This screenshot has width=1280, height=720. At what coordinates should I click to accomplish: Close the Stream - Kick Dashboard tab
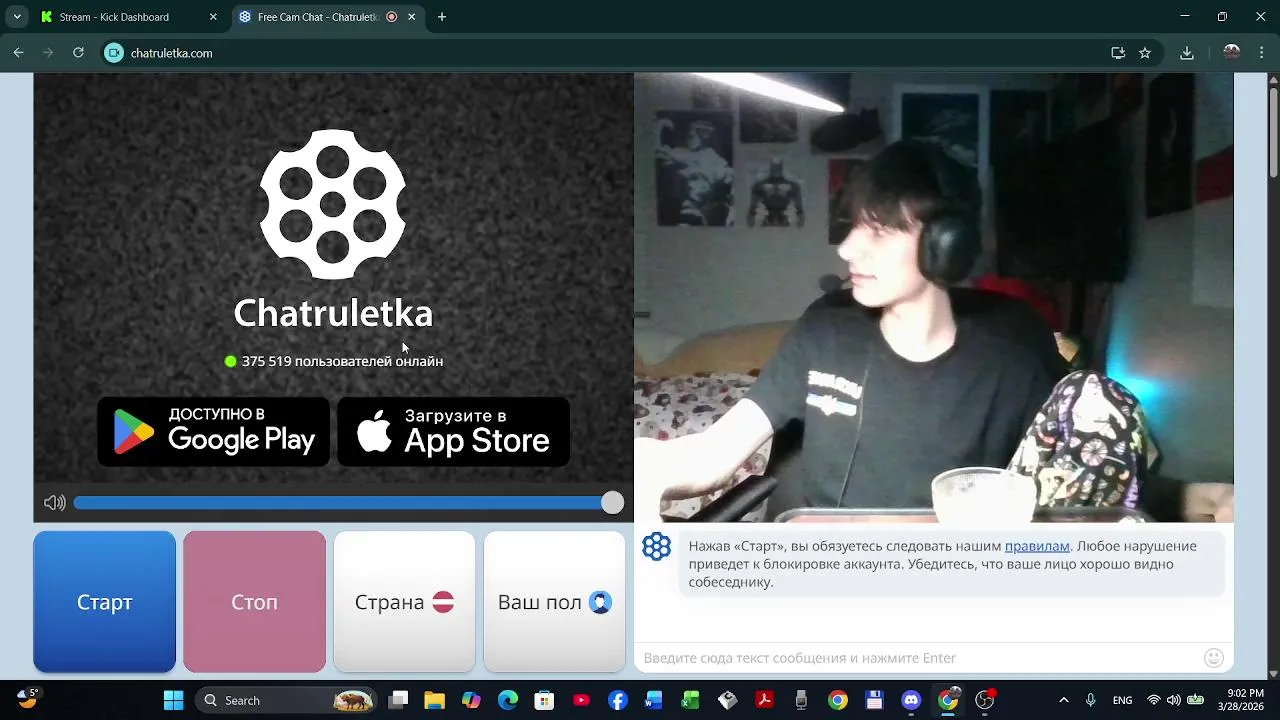pos(213,17)
